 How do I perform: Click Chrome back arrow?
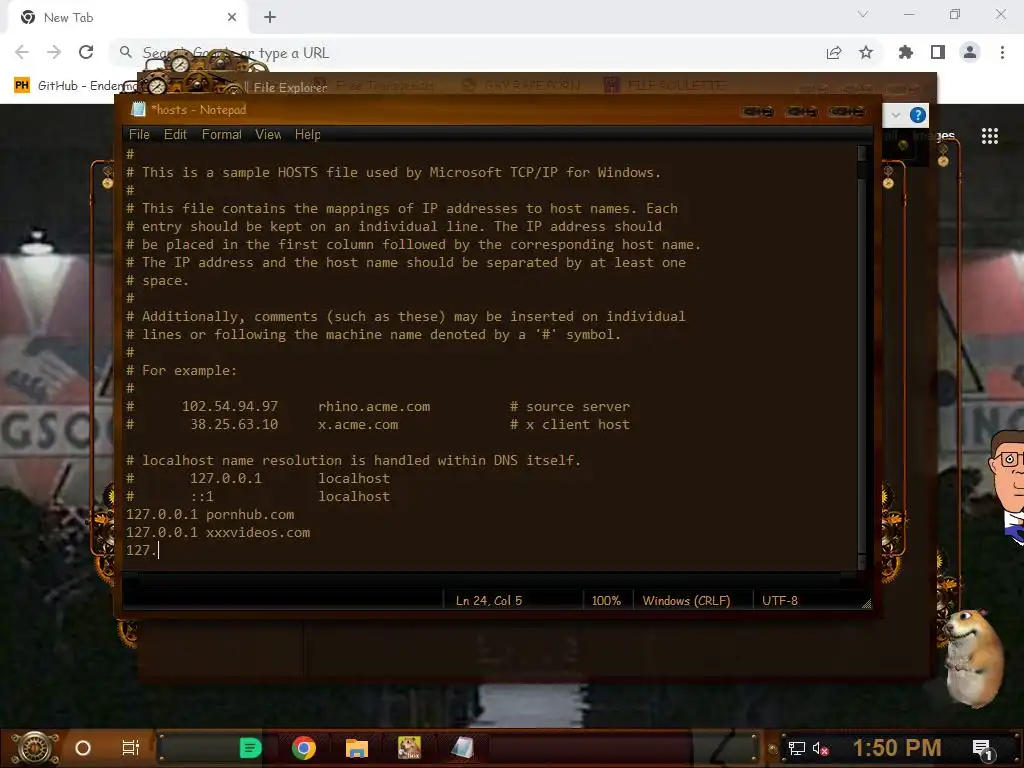(x=22, y=52)
